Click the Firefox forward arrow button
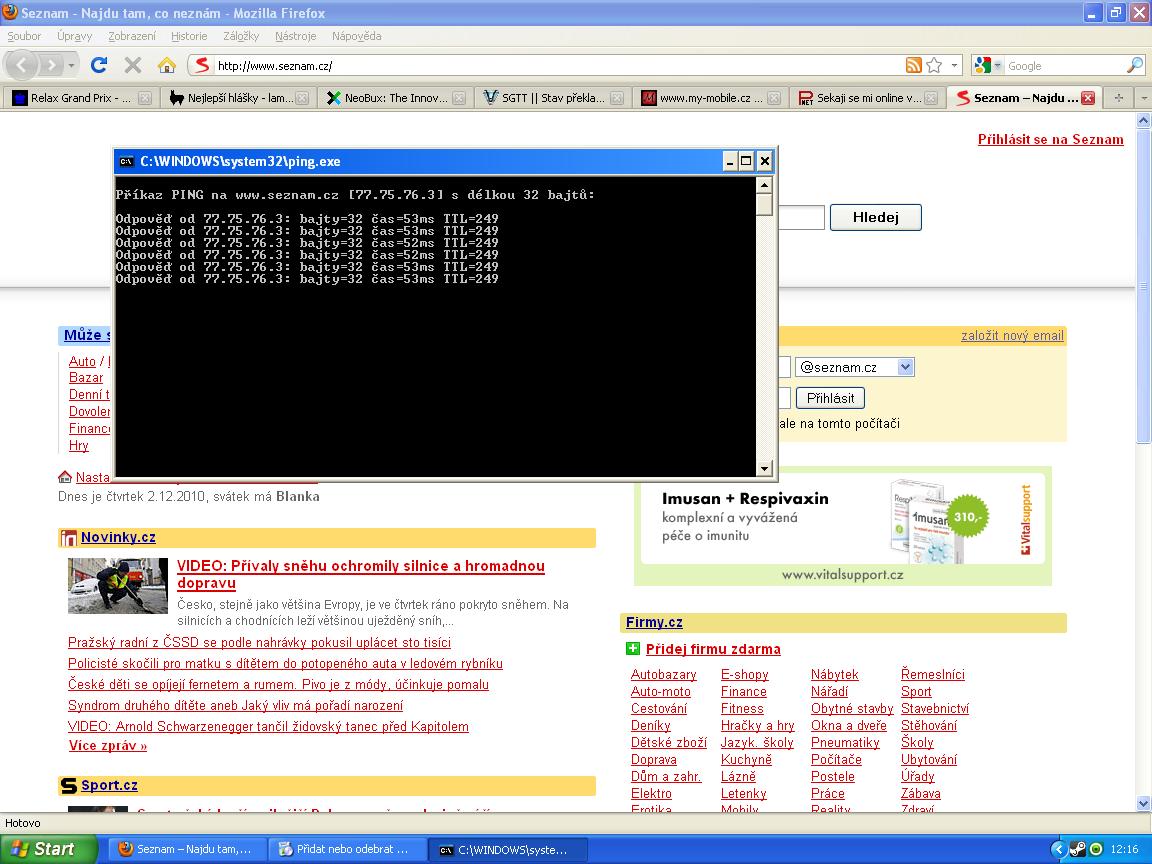 51,65
